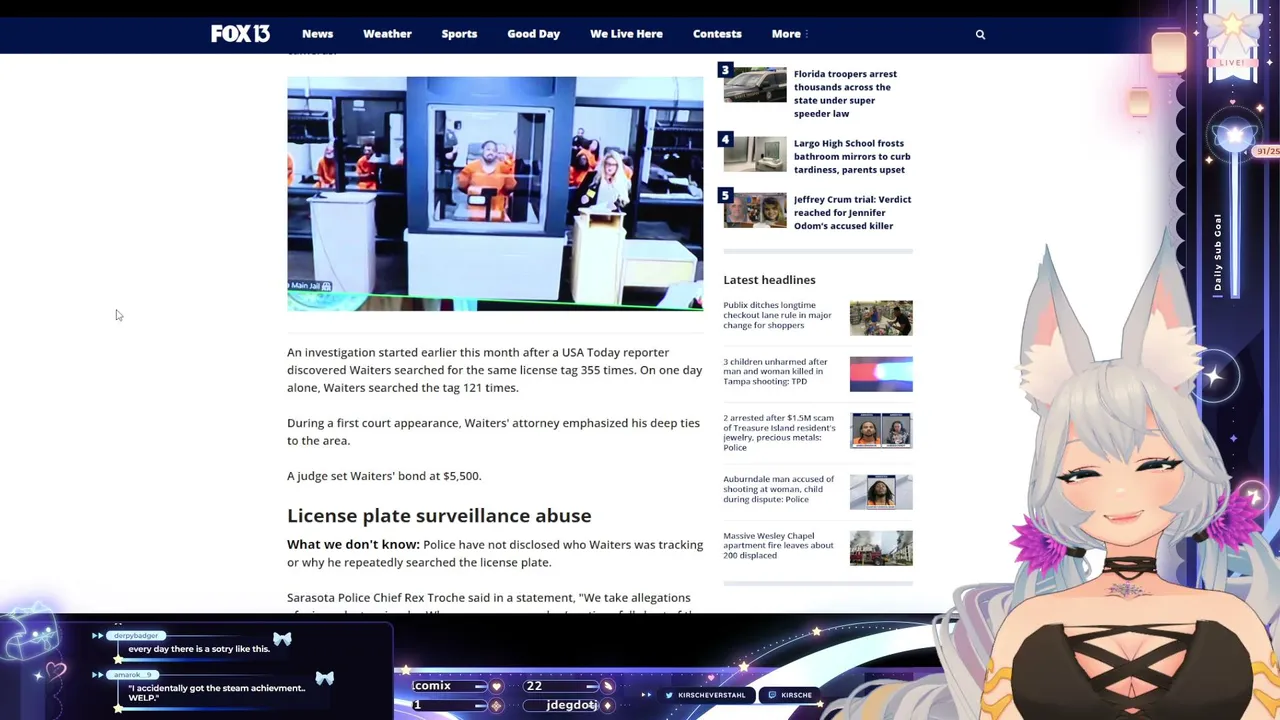Click the 'License plate surveillance abuse' heading
This screenshot has height=720, width=1280.
tap(439, 515)
